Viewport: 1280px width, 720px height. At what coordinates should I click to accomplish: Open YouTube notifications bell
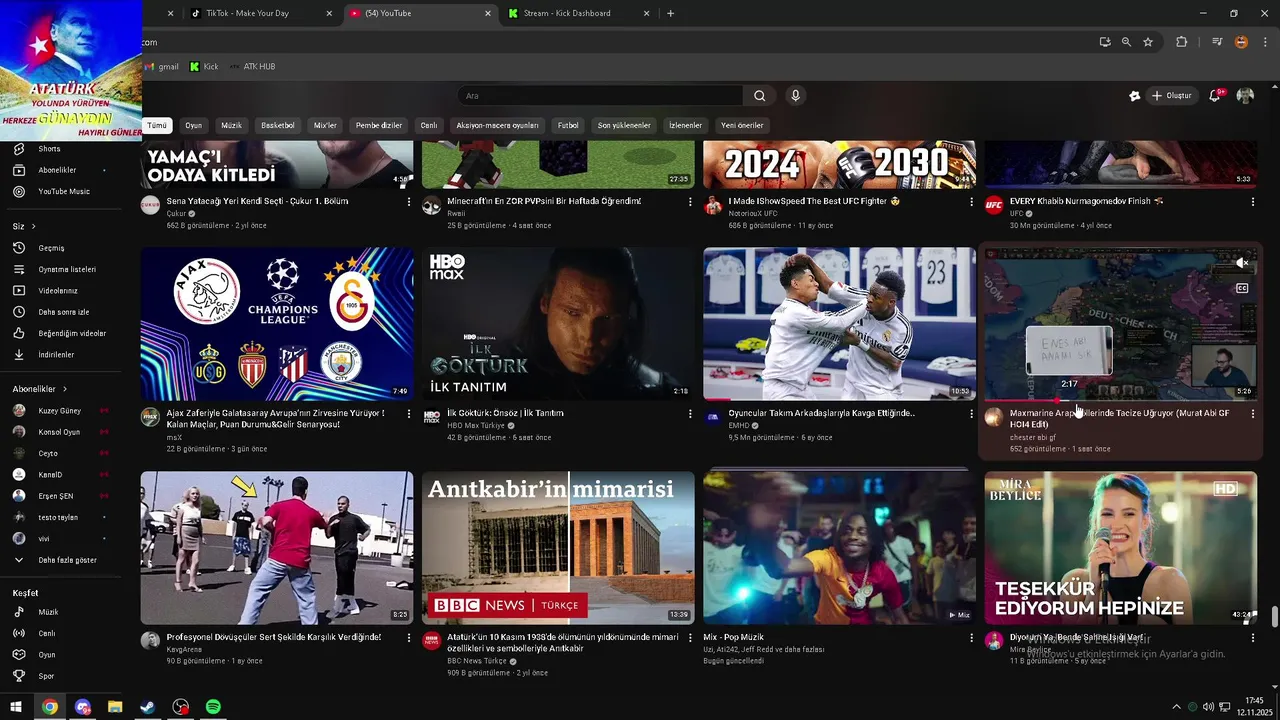coord(1215,96)
